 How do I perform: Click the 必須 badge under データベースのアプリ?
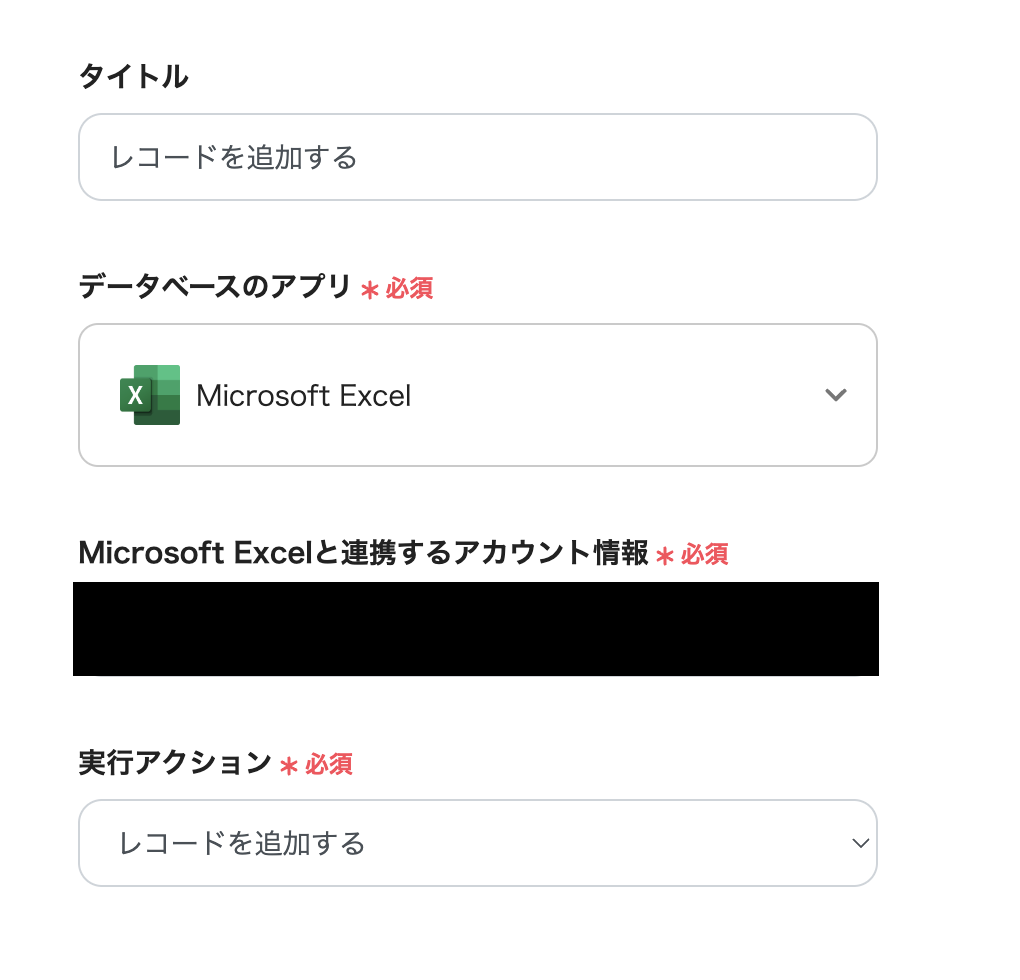(412, 289)
